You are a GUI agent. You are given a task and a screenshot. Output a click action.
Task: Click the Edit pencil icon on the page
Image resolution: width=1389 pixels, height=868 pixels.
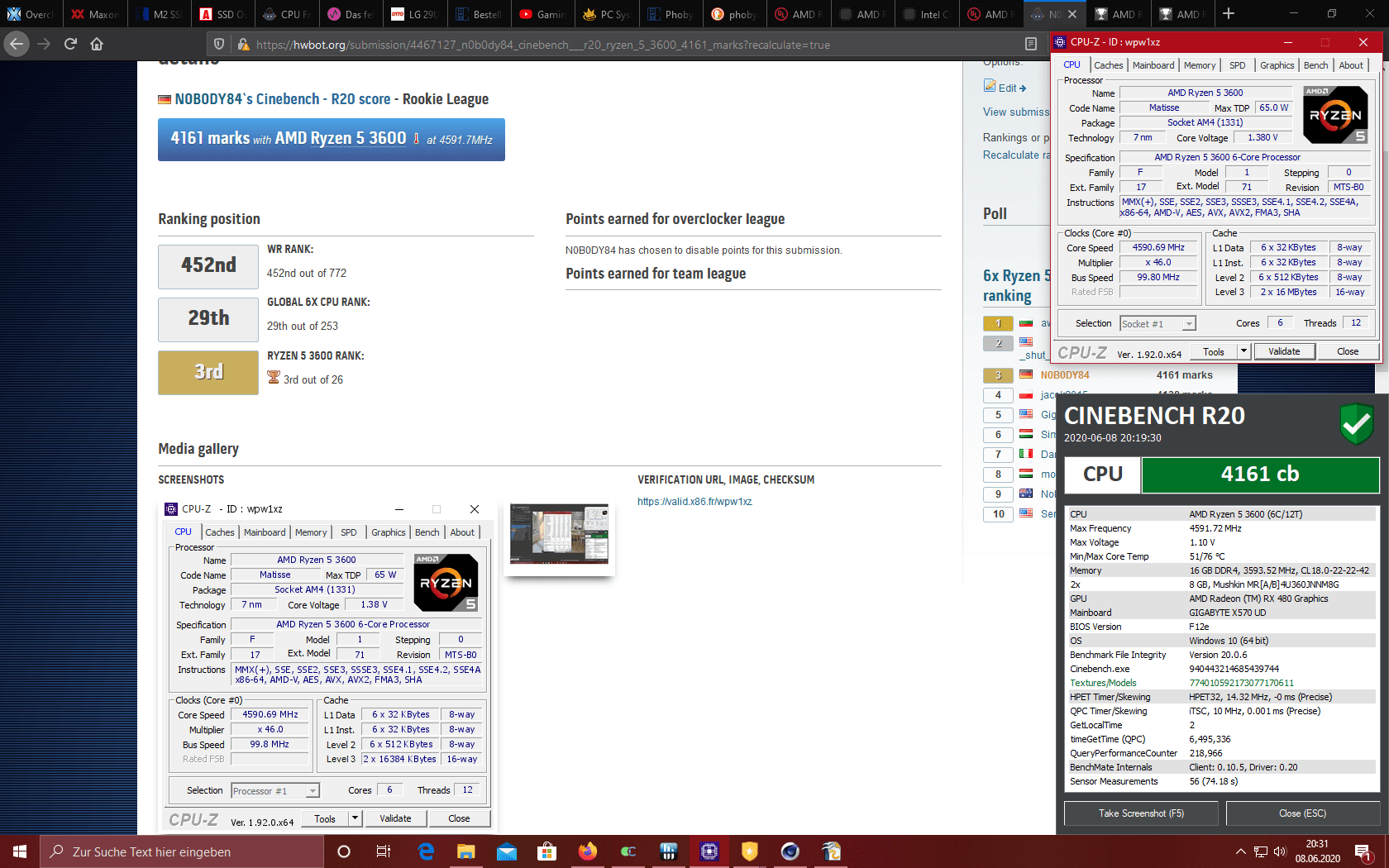point(990,86)
